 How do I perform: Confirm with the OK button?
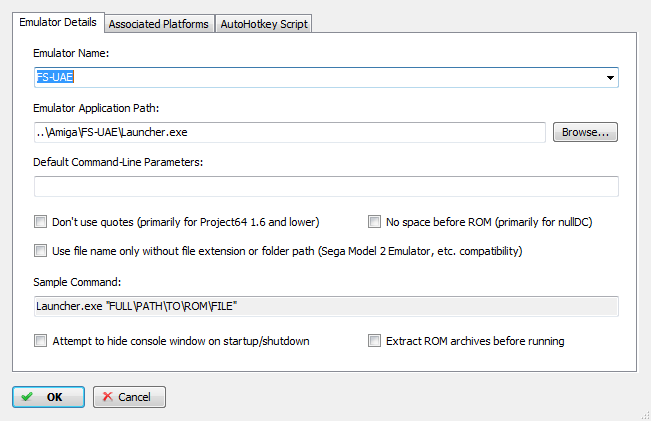49,397
